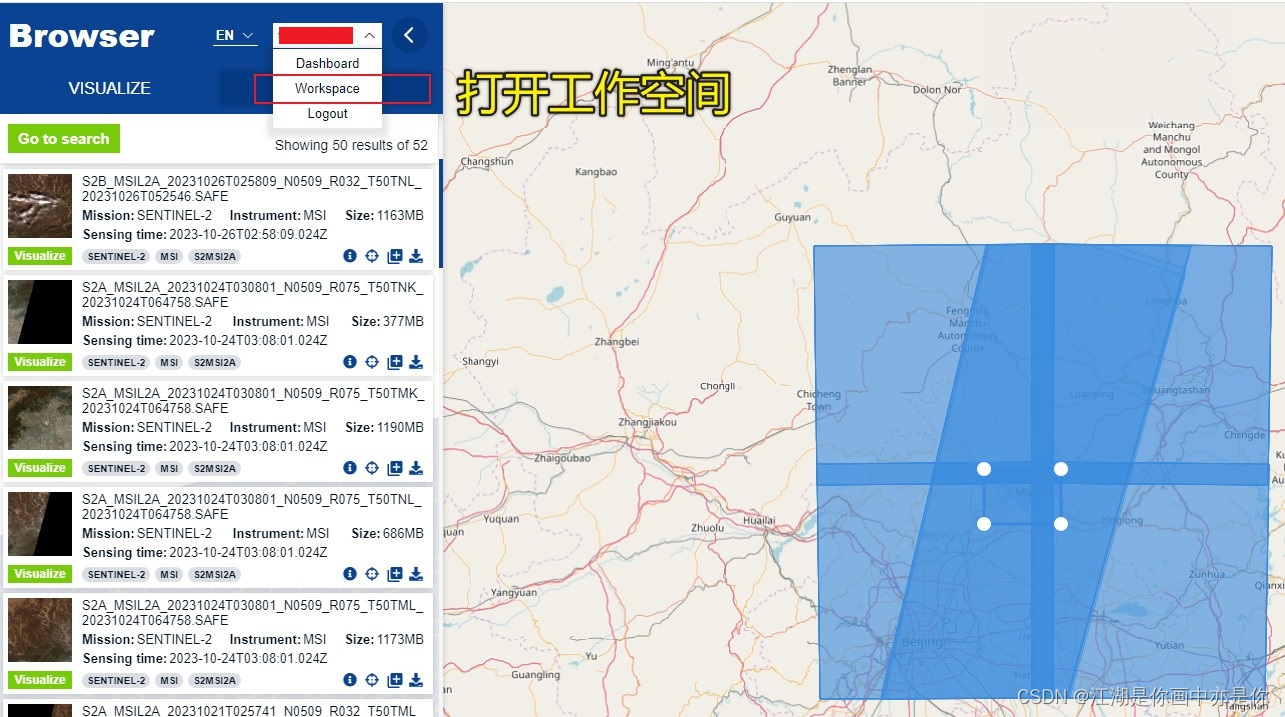Select the top-right white area handle on map

click(x=1061, y=469)
